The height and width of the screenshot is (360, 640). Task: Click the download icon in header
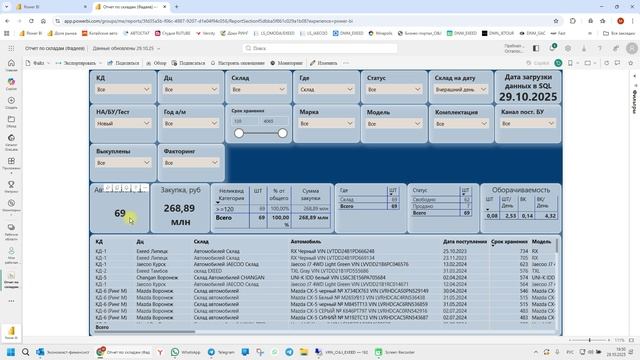pos(584,48)
